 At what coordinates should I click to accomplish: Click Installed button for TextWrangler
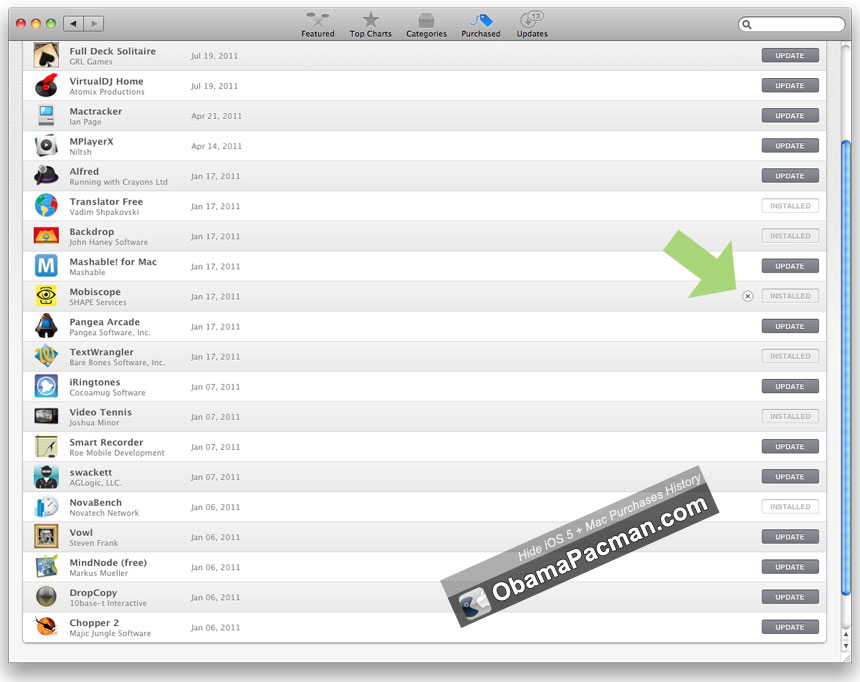tap(790, 357)
